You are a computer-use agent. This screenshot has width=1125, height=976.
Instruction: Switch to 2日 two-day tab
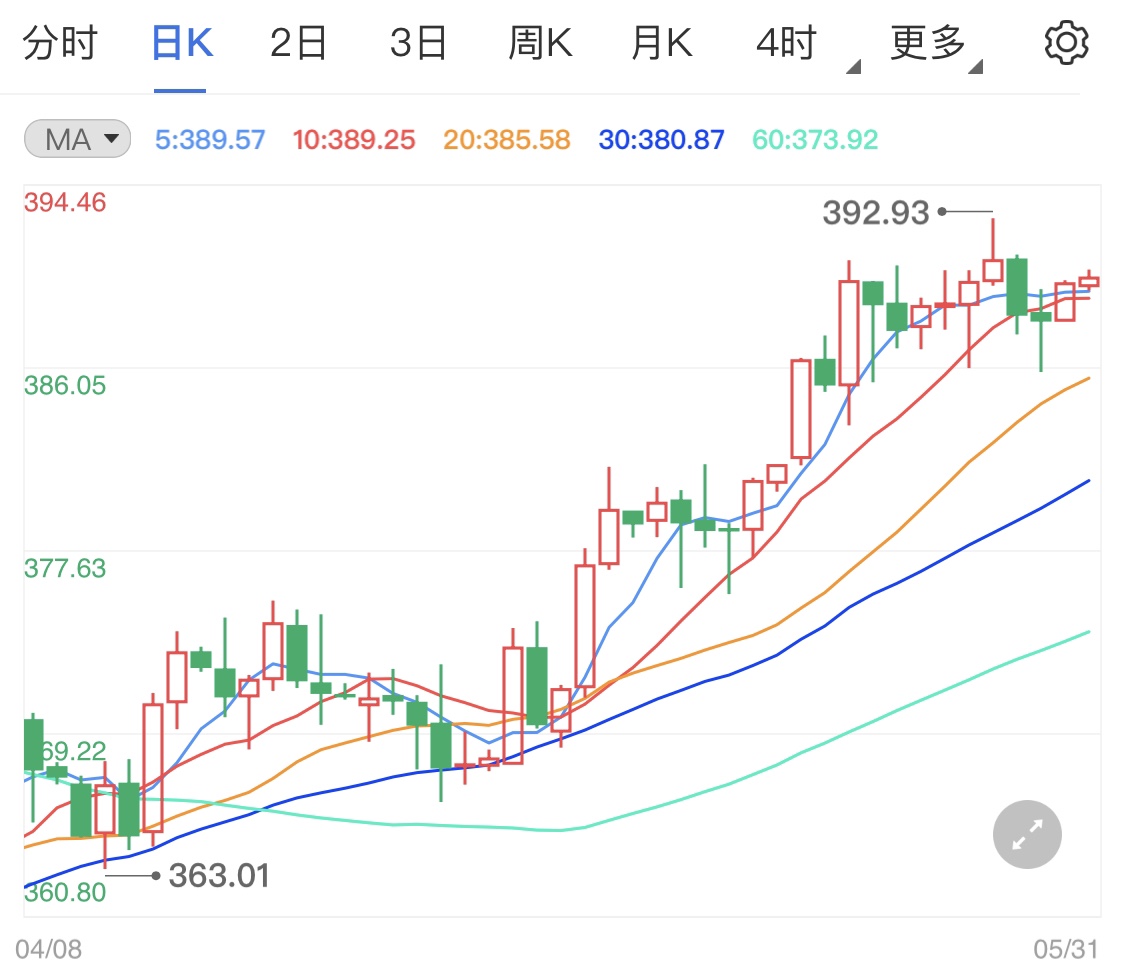tap(298, 43)
